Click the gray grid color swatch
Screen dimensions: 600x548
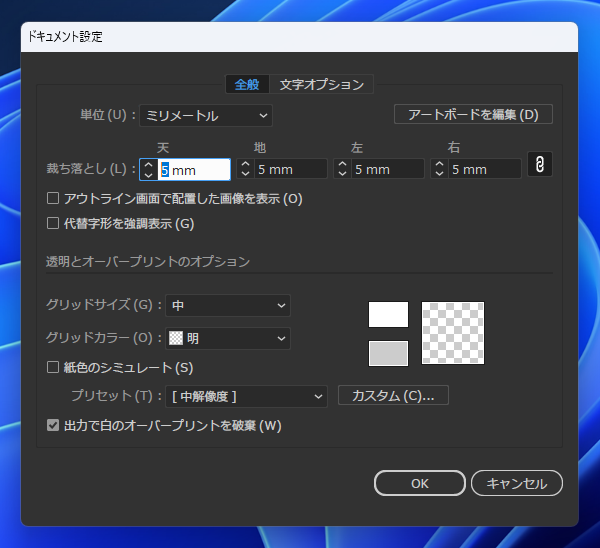coord(388,354)
